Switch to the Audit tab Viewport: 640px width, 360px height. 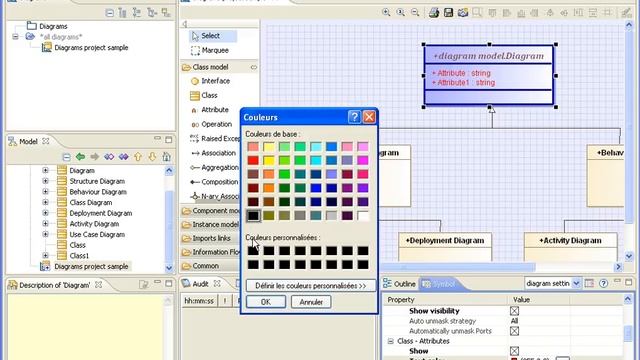coord(201,284)
